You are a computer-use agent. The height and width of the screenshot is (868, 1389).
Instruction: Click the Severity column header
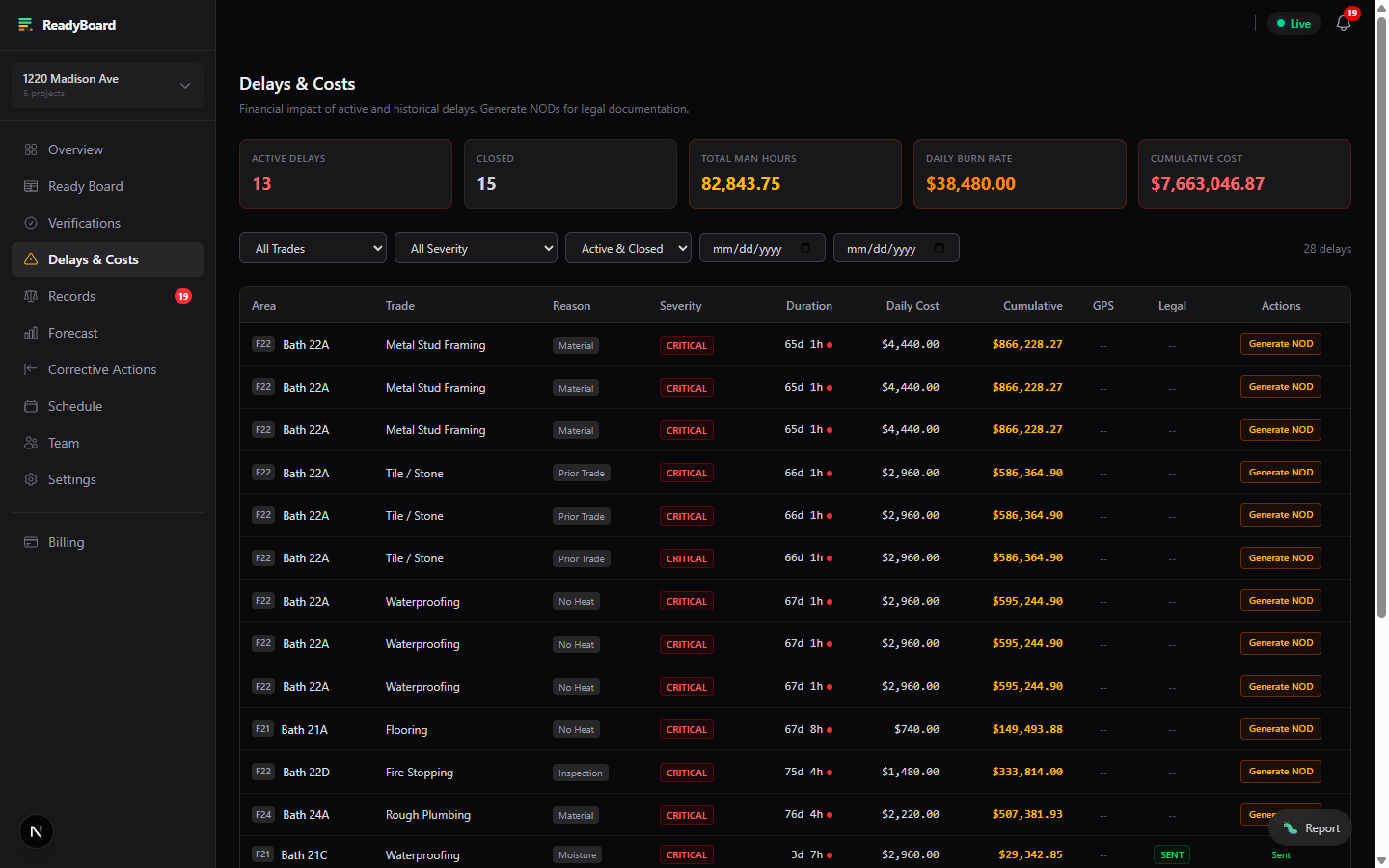click(x=680, y=306)
